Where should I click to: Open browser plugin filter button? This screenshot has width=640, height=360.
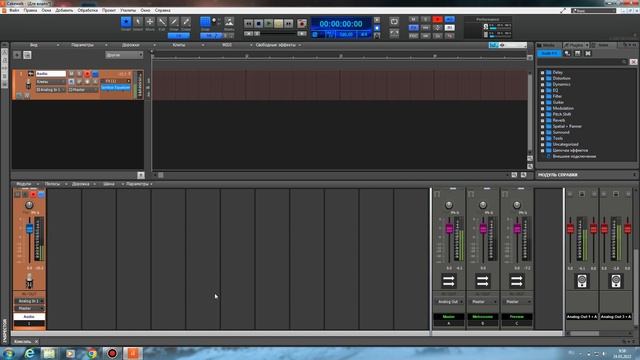pos(549,53)
